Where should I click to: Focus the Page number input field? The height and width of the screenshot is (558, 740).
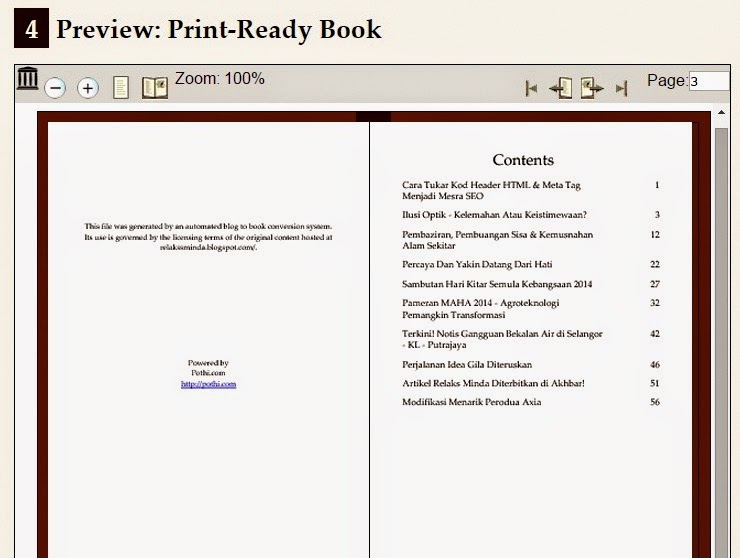pyautogui.click(x=709, y=81)
